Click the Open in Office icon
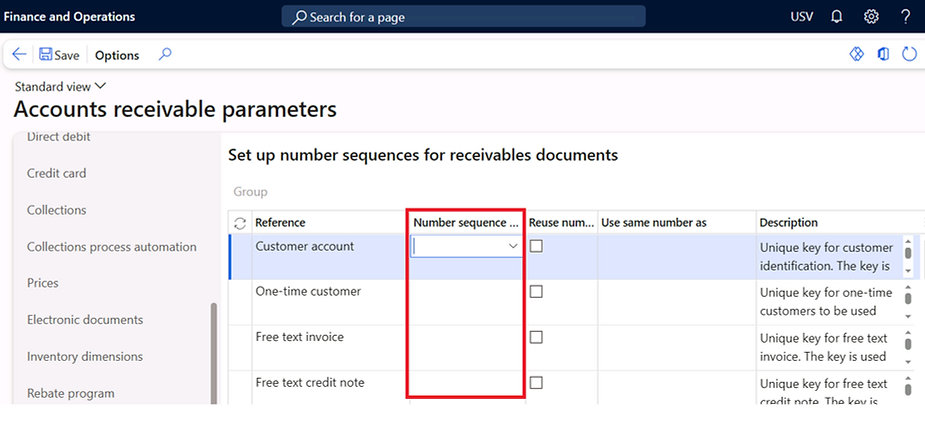Image resolution: width=925 pixels, height=434 pixels. point(883,55)
